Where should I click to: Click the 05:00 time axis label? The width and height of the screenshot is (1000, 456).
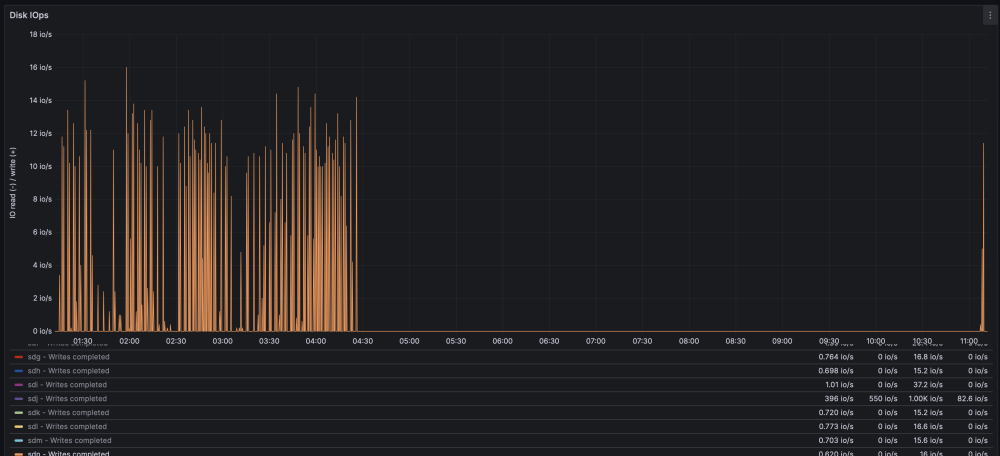(409, 341)
